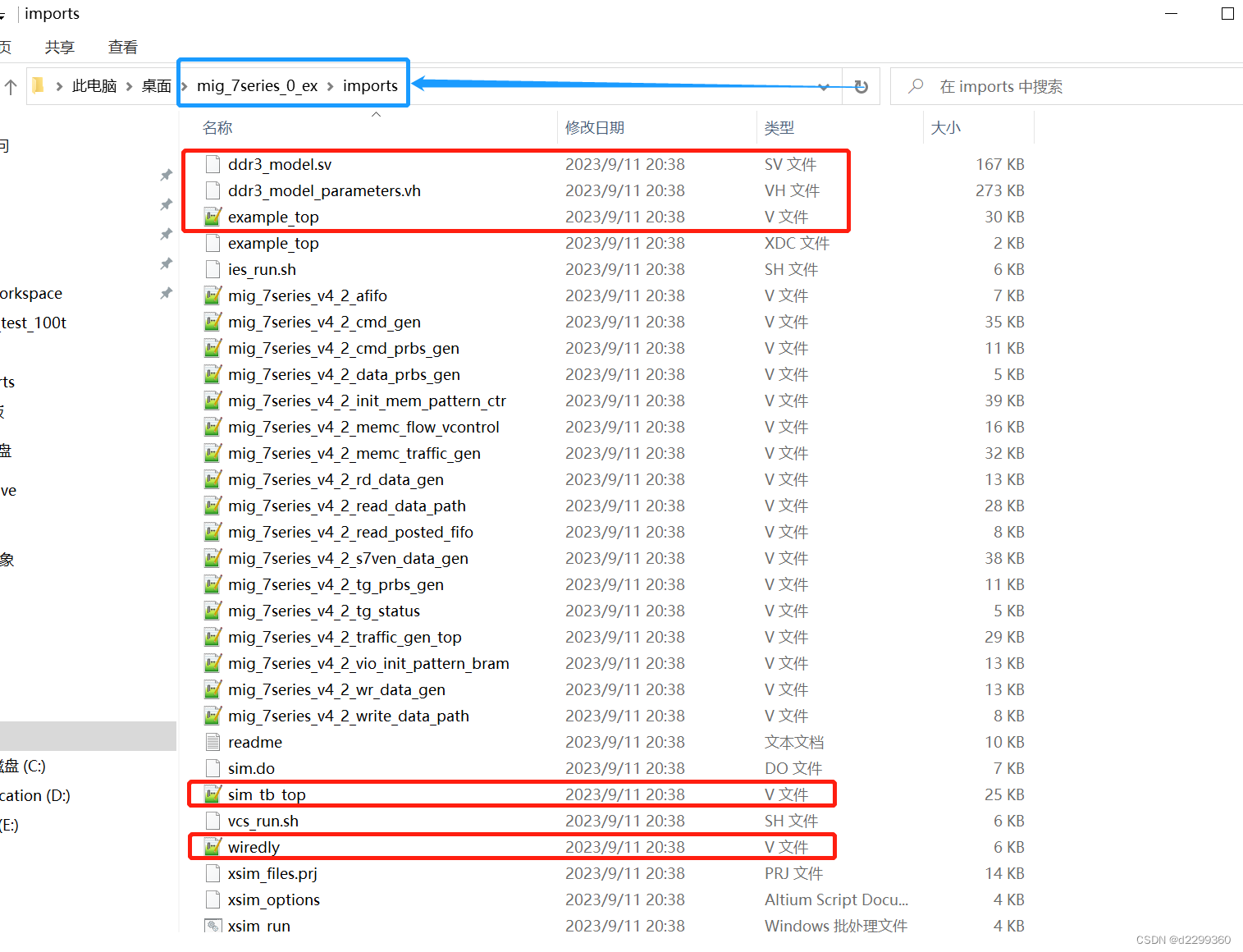Click the refresh button beside address bar
1243x952 pixels.
(x=861, y=86)
